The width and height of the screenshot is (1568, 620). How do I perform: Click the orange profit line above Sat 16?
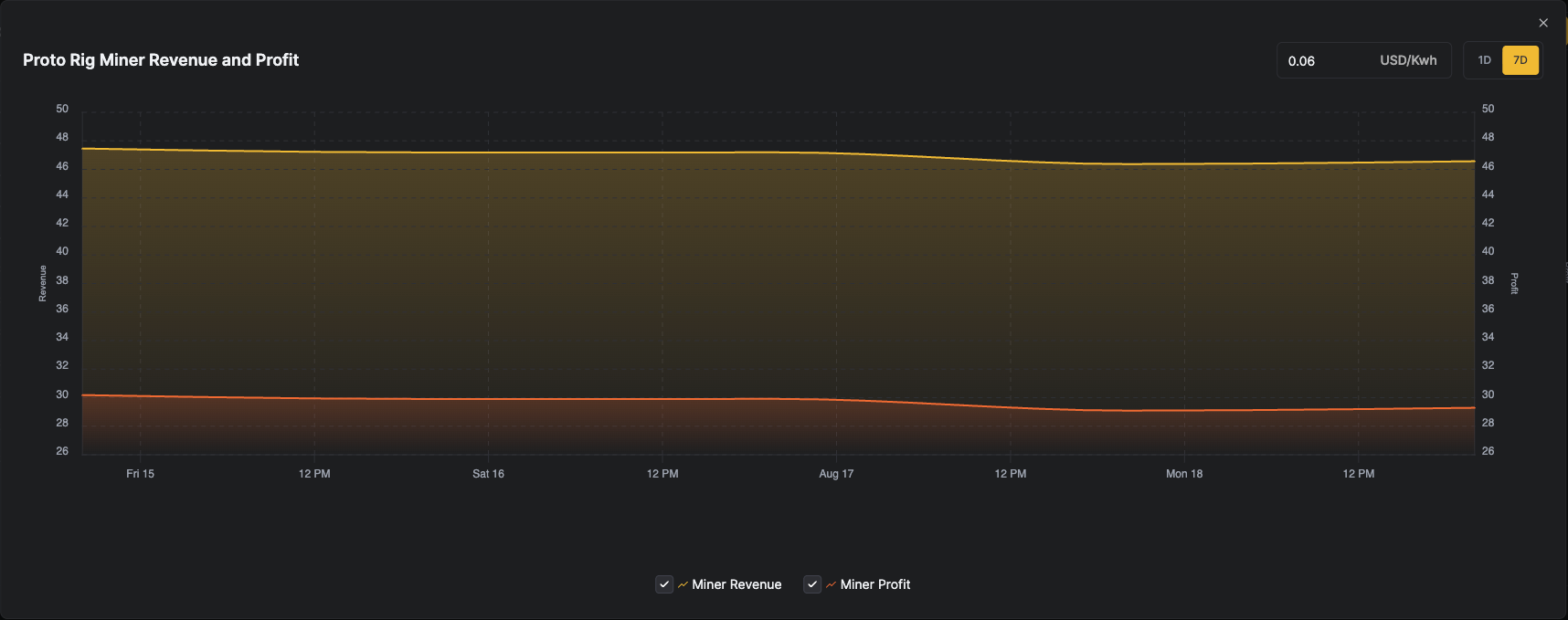[x=488, y=399]
